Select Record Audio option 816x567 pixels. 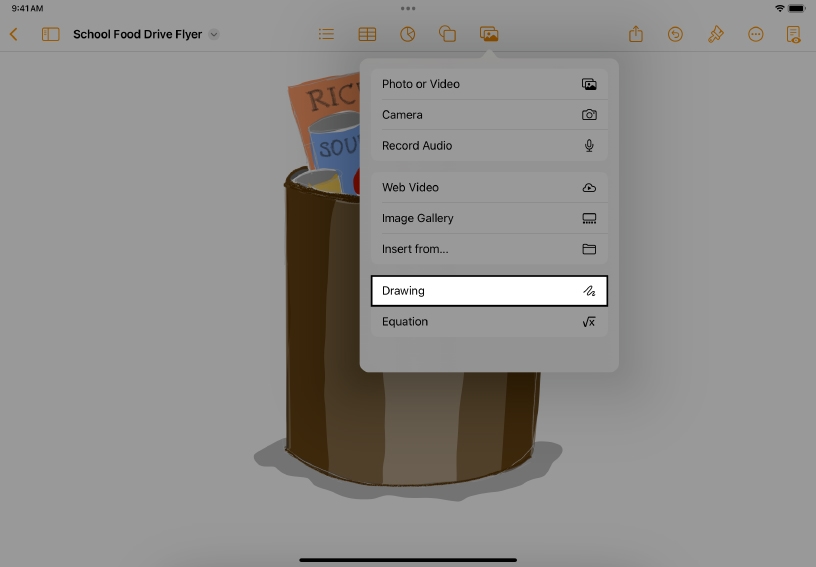click(x=489, y=145)
